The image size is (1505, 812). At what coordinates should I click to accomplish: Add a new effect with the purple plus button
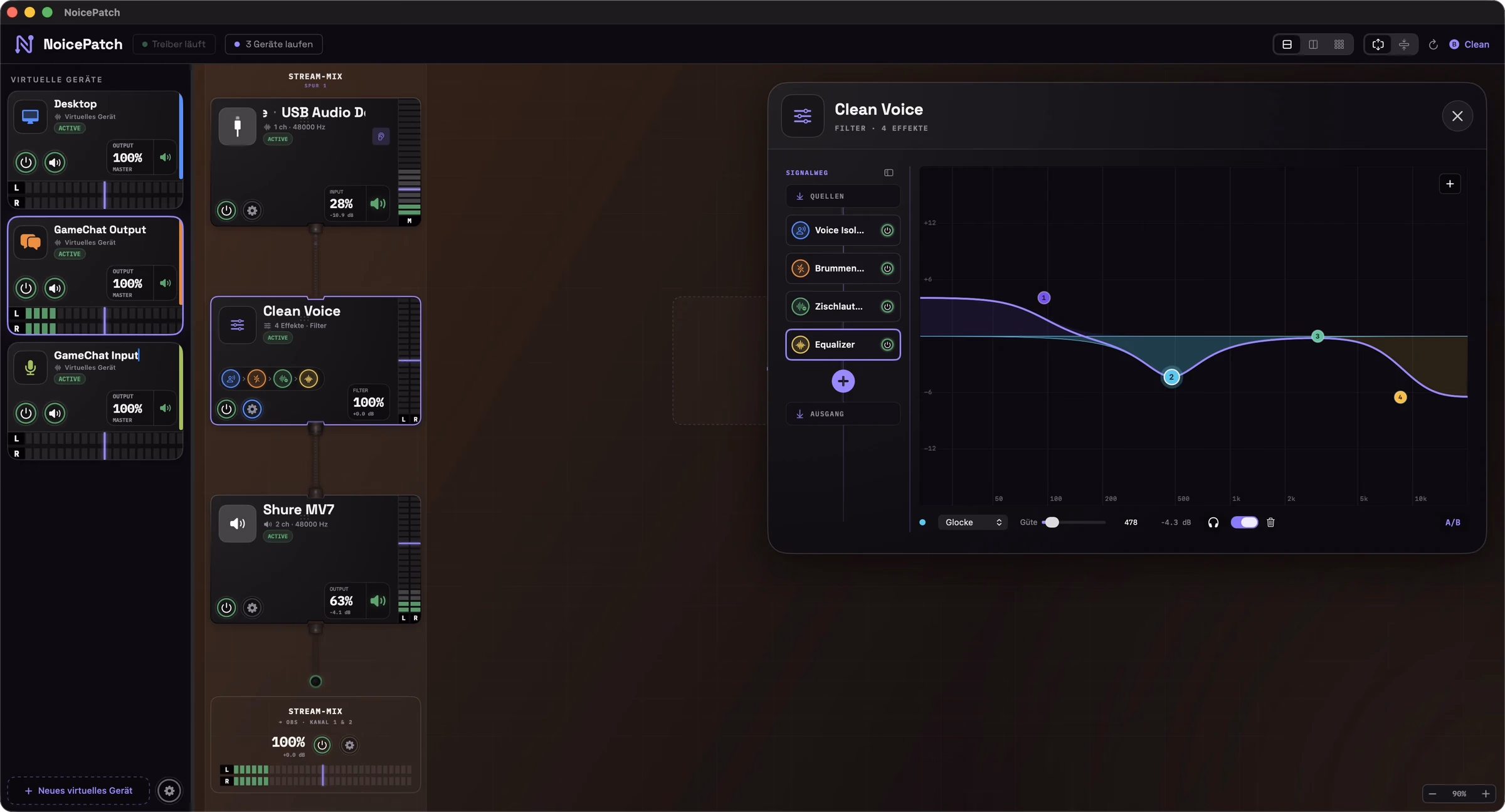click(843, 381)
